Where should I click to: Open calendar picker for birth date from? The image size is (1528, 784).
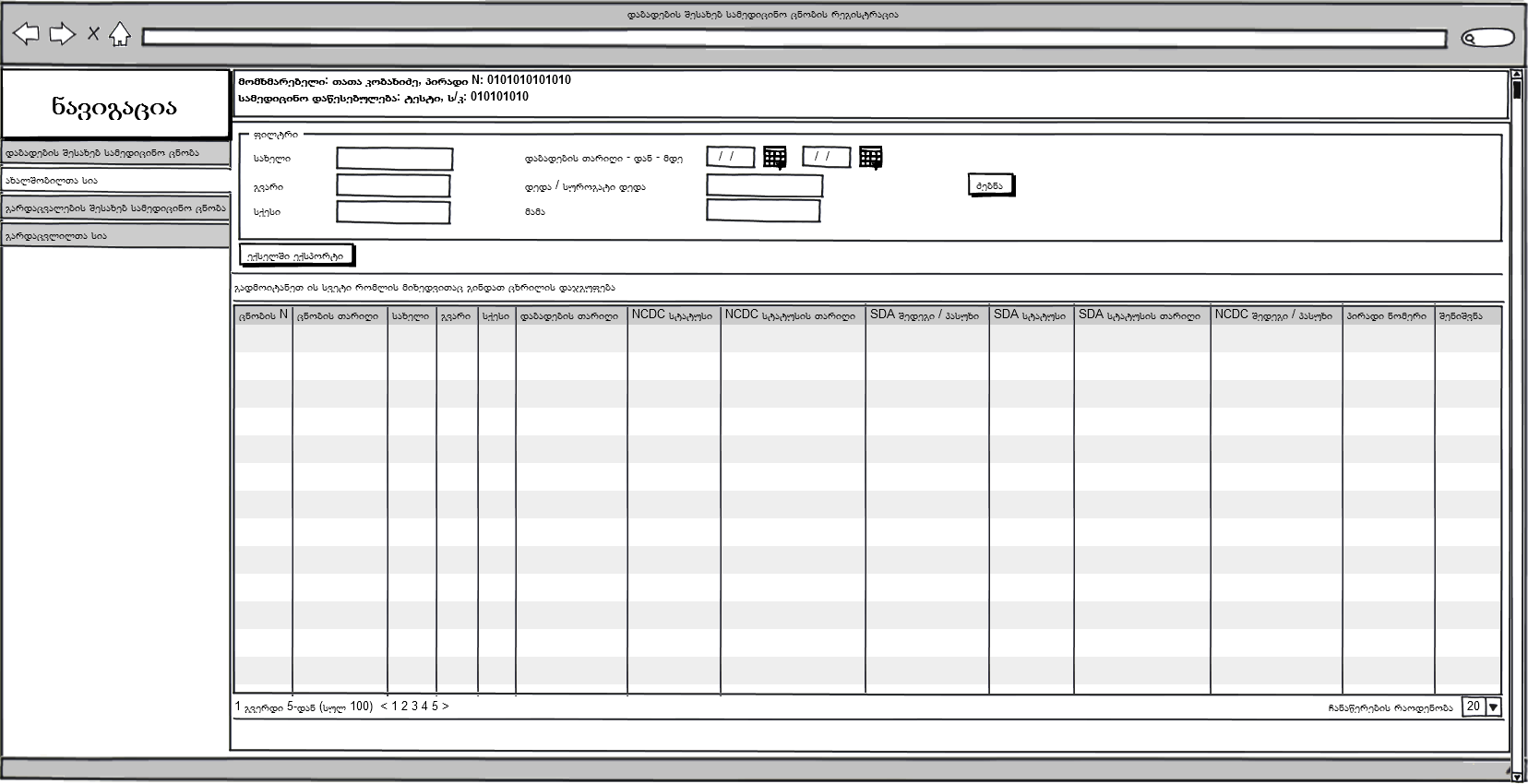point(775,158)
